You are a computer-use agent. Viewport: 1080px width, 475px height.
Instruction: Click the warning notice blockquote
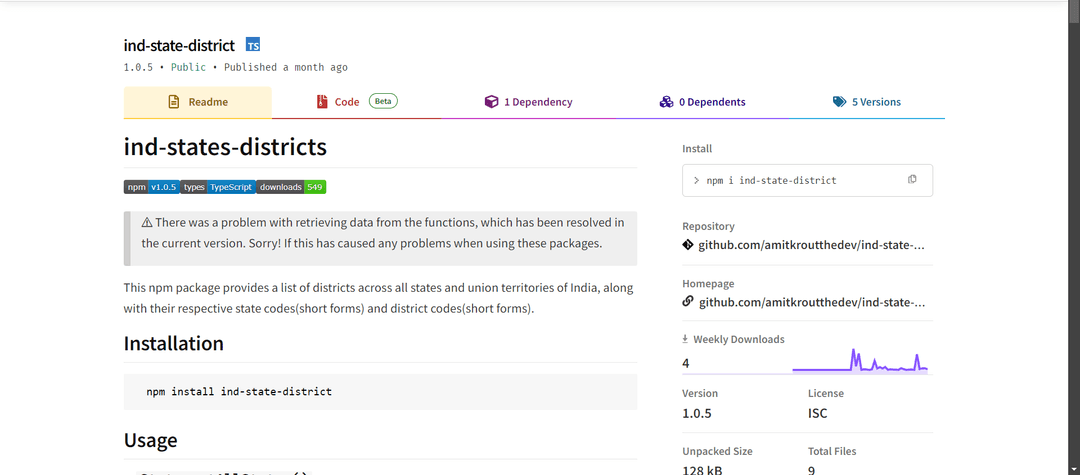click(380, 238)
